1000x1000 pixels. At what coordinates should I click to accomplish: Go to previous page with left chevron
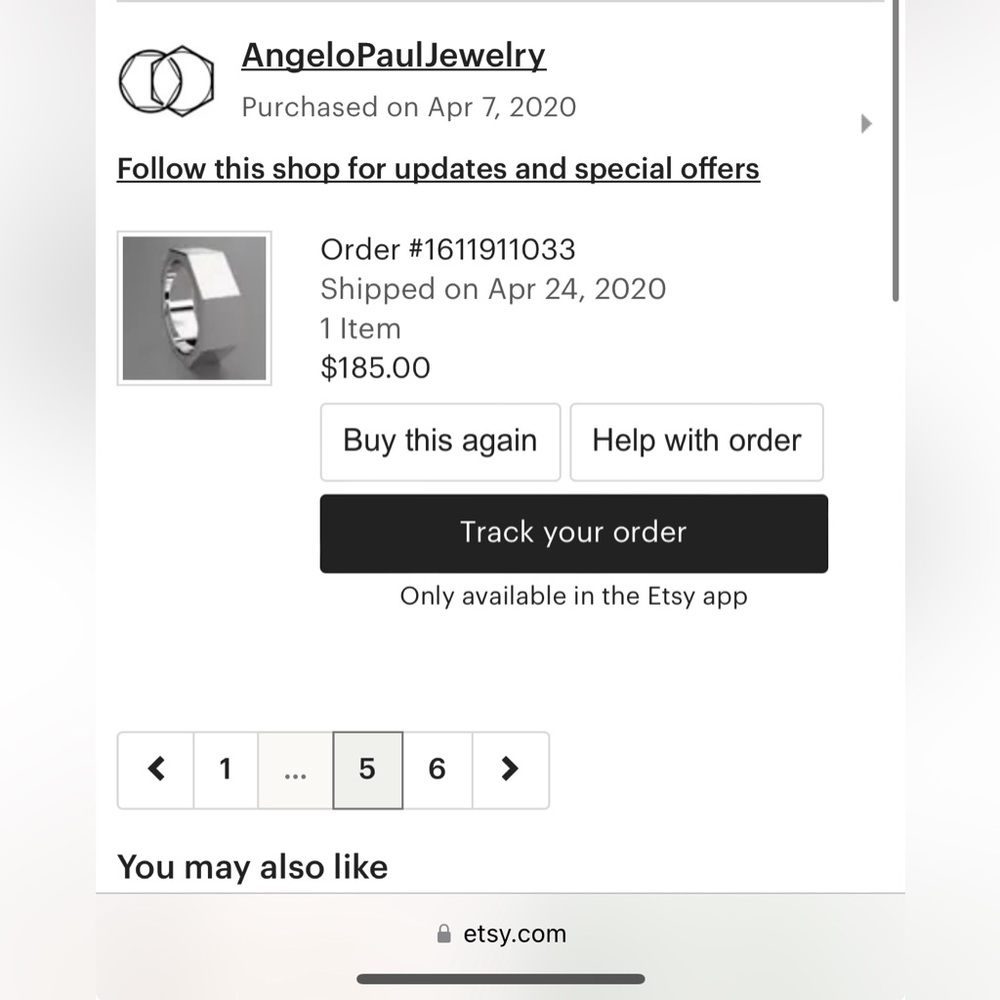(x=156, y=769)
